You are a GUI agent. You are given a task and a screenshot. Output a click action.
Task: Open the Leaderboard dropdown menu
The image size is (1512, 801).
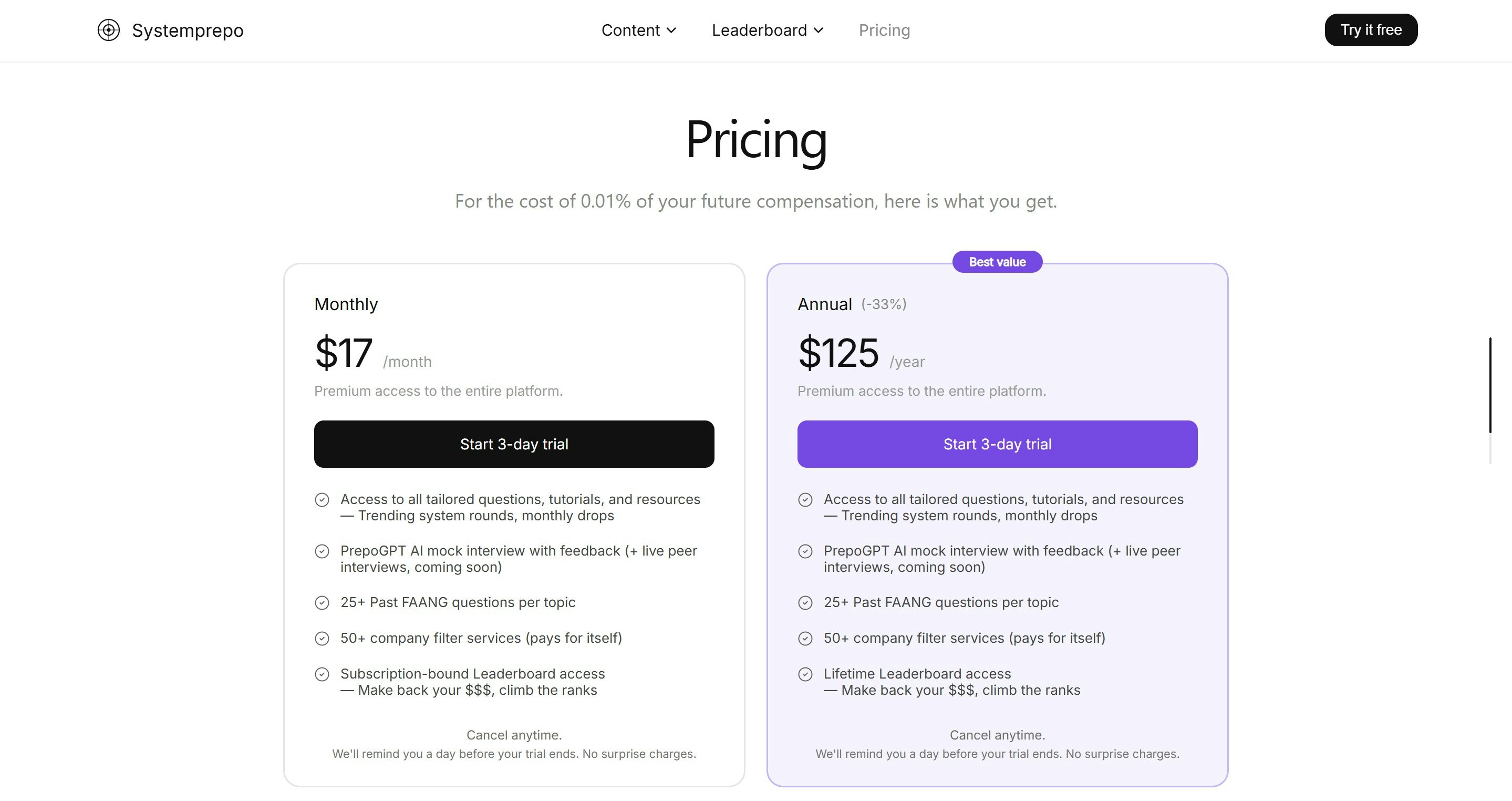[x=767, y=30]
